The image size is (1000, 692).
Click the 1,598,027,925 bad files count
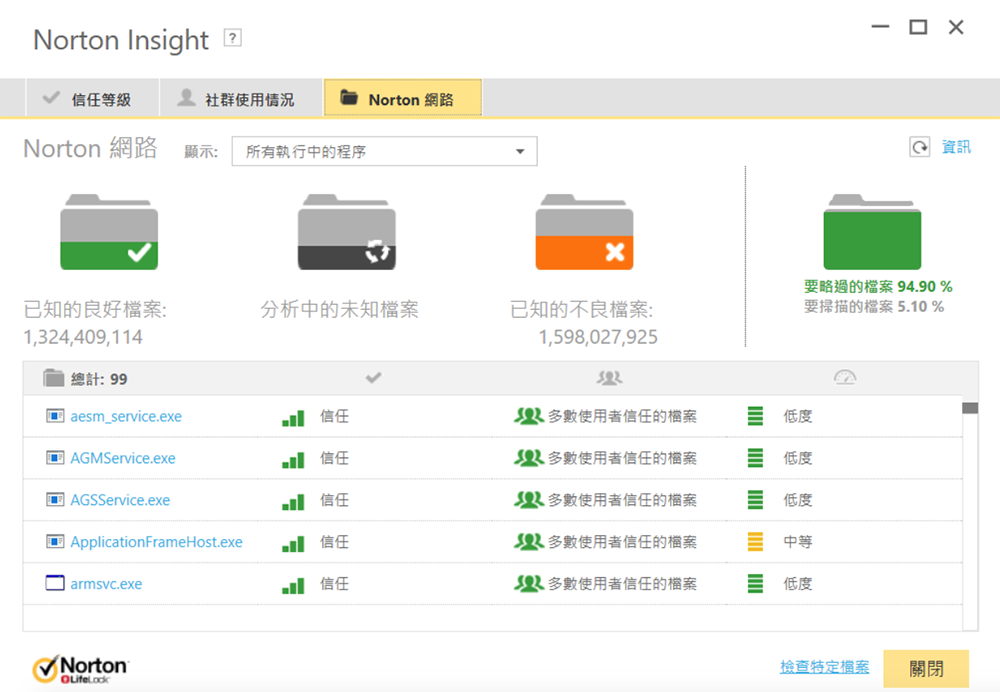[598, 337]
